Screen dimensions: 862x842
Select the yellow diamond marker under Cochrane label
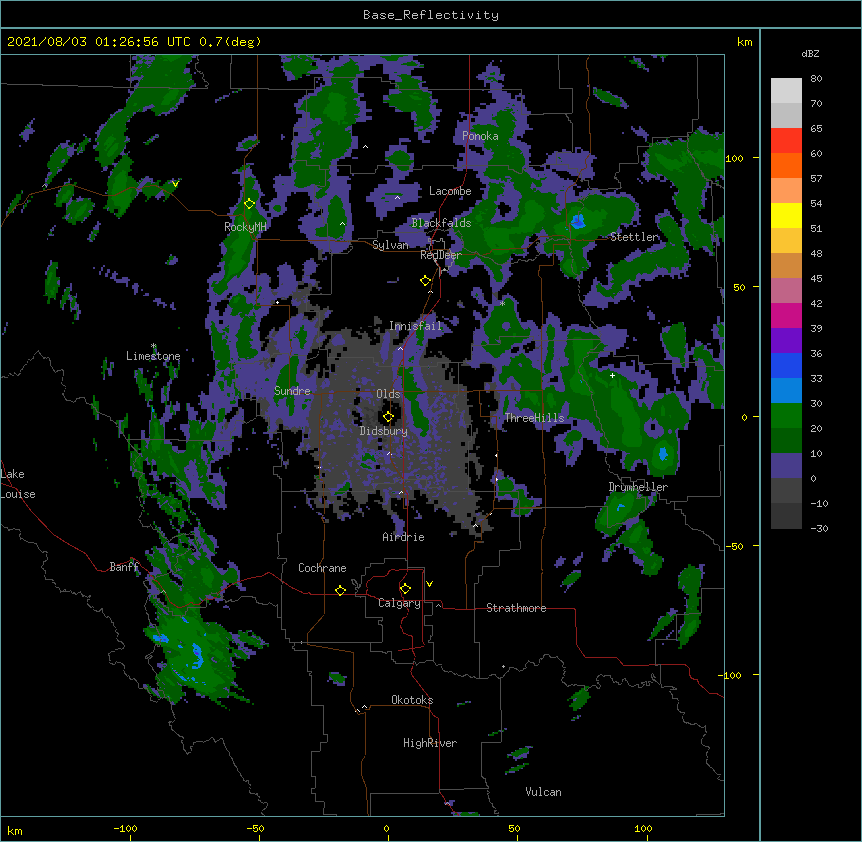340,590
